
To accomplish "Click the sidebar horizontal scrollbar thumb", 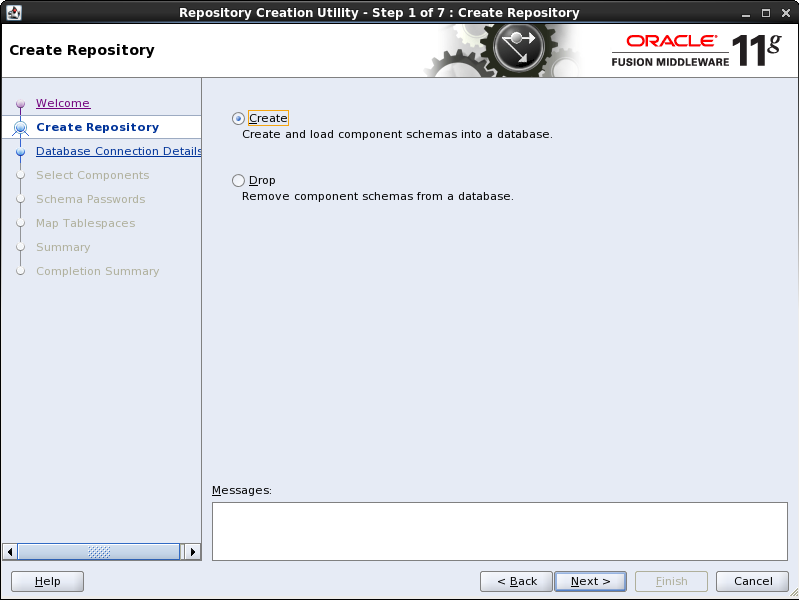I will 99,551.
